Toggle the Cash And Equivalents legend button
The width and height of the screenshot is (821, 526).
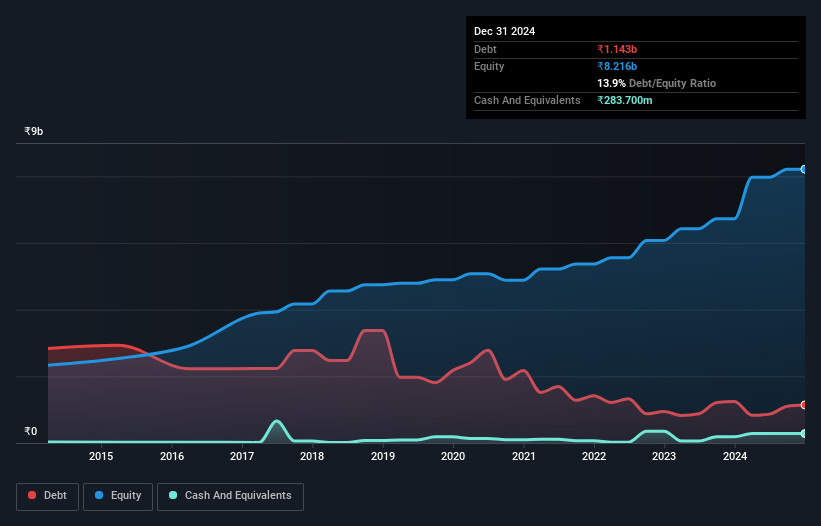230,496
